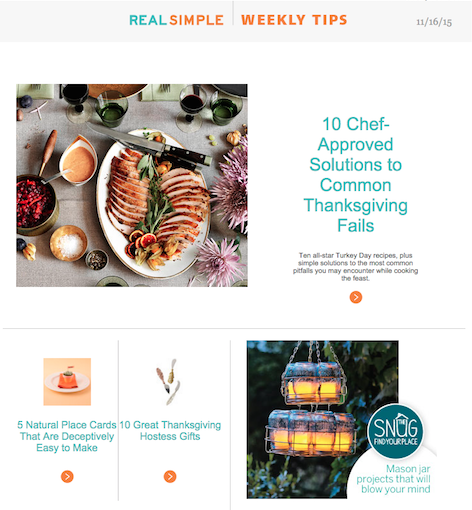The height and width of the screenshot is (510, 472).
Task: Open 10 Great Thanksgiving Hostess Gifts link
Action: (x=170, y=430)
